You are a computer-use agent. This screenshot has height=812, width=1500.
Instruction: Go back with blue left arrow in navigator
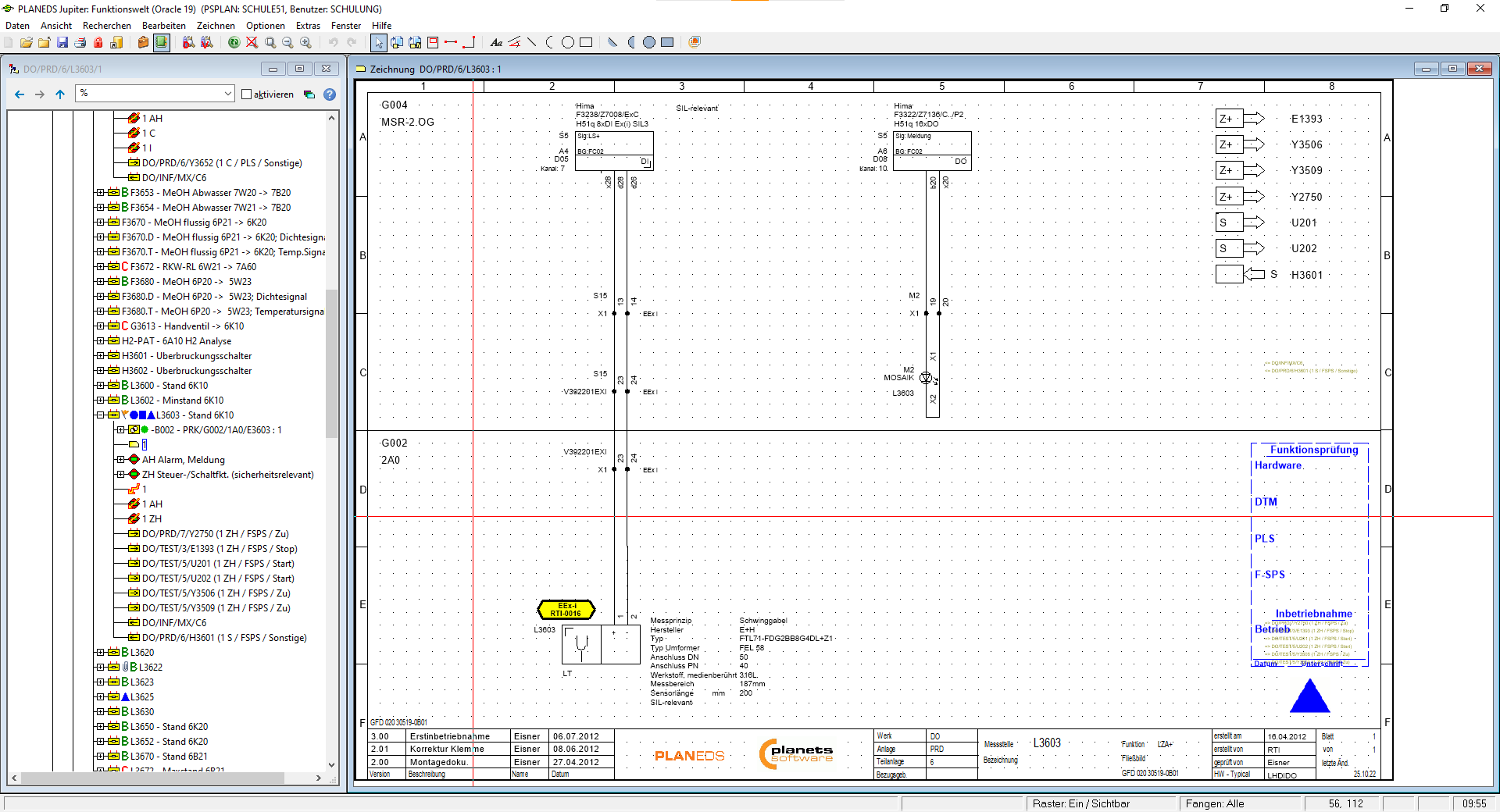[20, 94]
